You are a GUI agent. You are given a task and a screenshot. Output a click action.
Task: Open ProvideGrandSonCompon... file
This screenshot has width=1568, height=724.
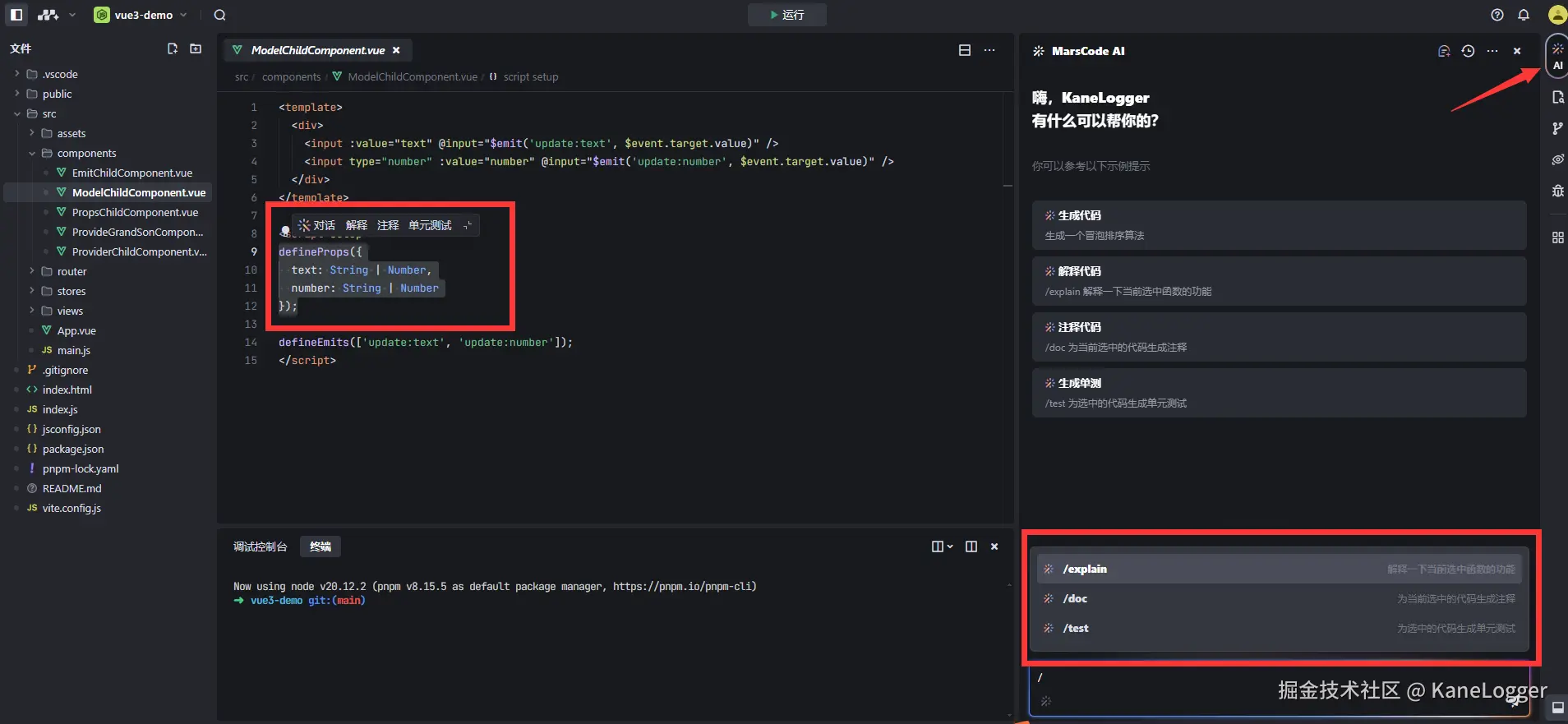coord(137,232)
